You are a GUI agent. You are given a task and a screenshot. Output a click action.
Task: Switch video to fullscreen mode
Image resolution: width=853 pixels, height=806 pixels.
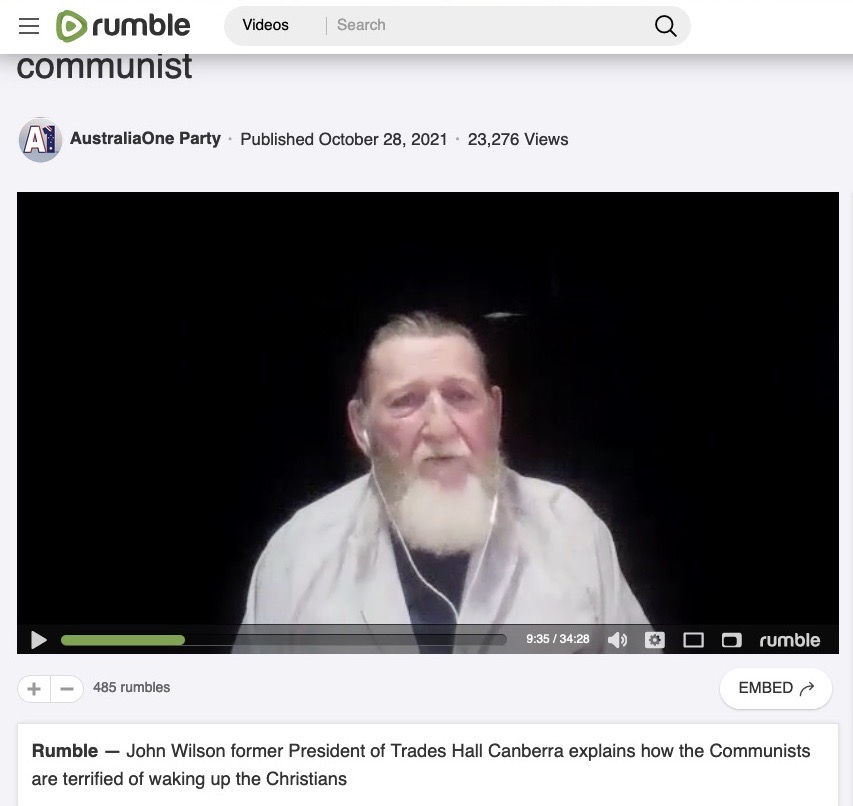pyautogui.click(x=731, y=640)
